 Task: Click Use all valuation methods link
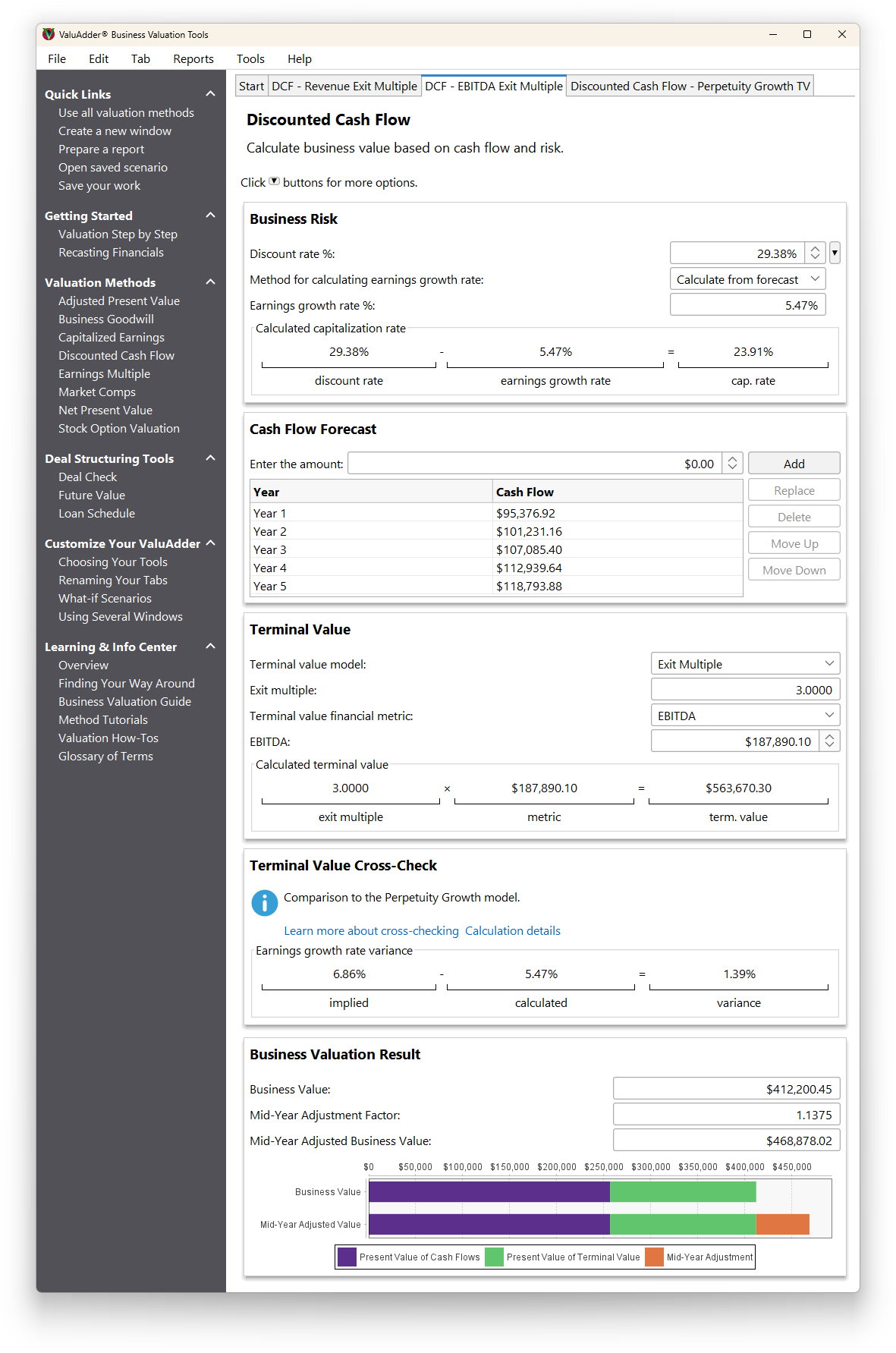coord(126,112)
